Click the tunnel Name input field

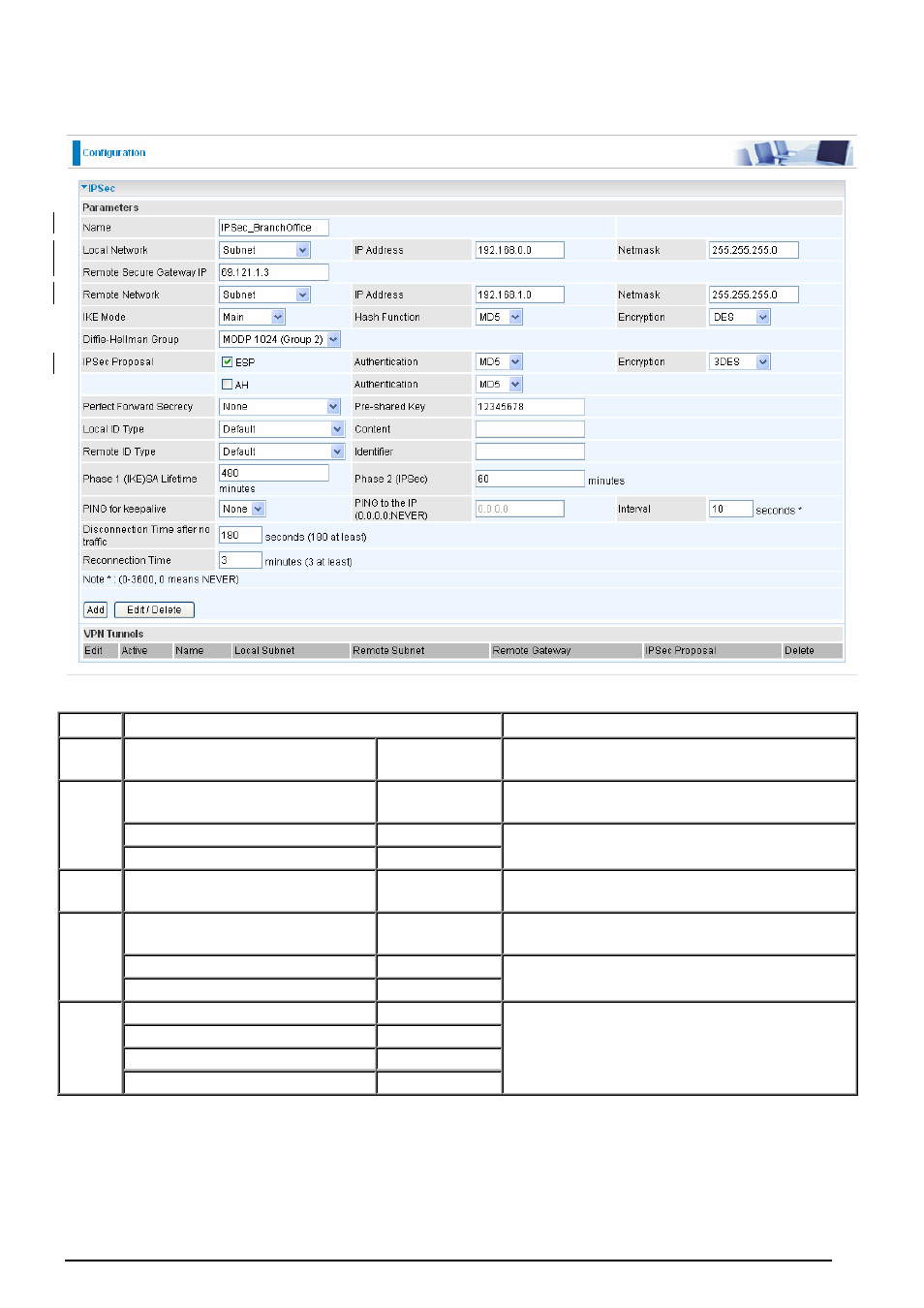(274, 228)
